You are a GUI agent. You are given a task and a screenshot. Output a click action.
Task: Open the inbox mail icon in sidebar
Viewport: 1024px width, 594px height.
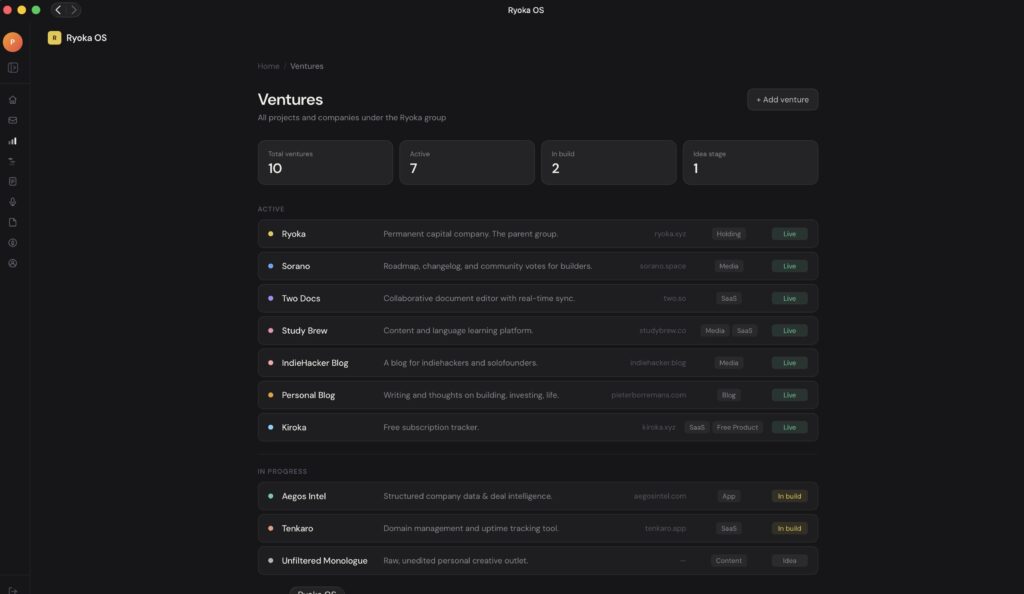[x=12, y=120]
